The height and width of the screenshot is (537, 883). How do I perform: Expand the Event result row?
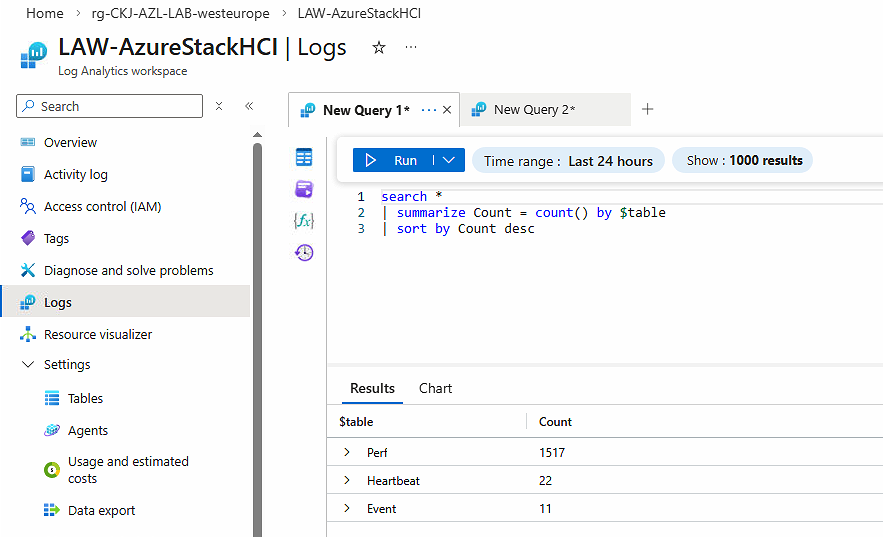point(347,509)
